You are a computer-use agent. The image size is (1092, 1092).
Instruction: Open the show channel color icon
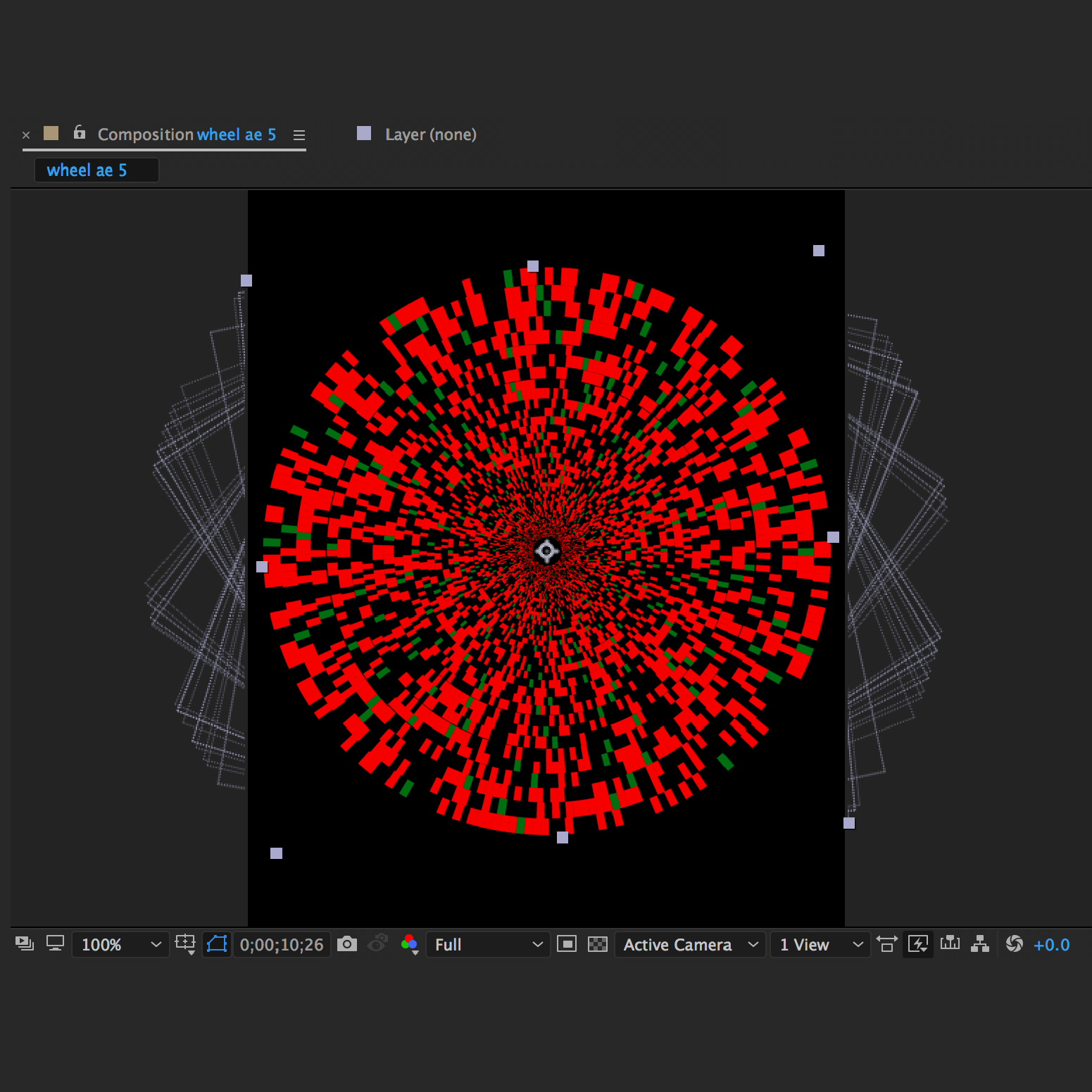tap(409, 944)
